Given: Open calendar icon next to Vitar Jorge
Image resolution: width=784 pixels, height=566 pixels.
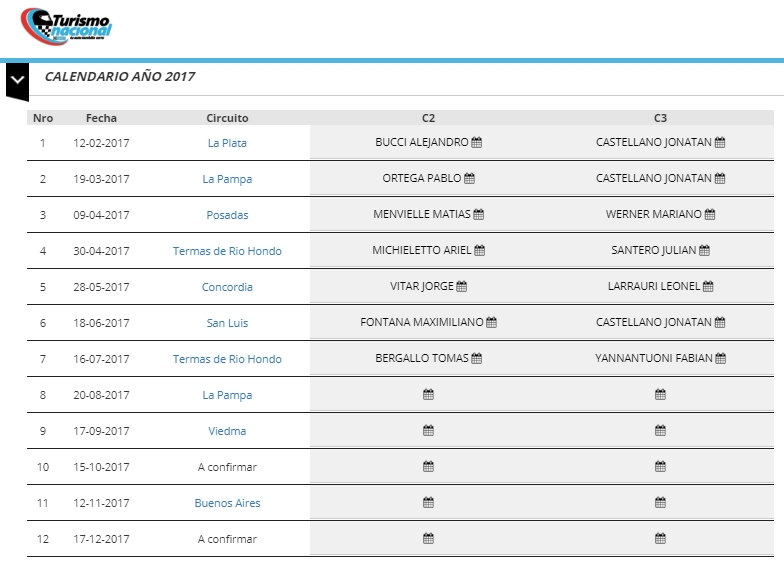Looking at the screenshot, I should [462, 287].
